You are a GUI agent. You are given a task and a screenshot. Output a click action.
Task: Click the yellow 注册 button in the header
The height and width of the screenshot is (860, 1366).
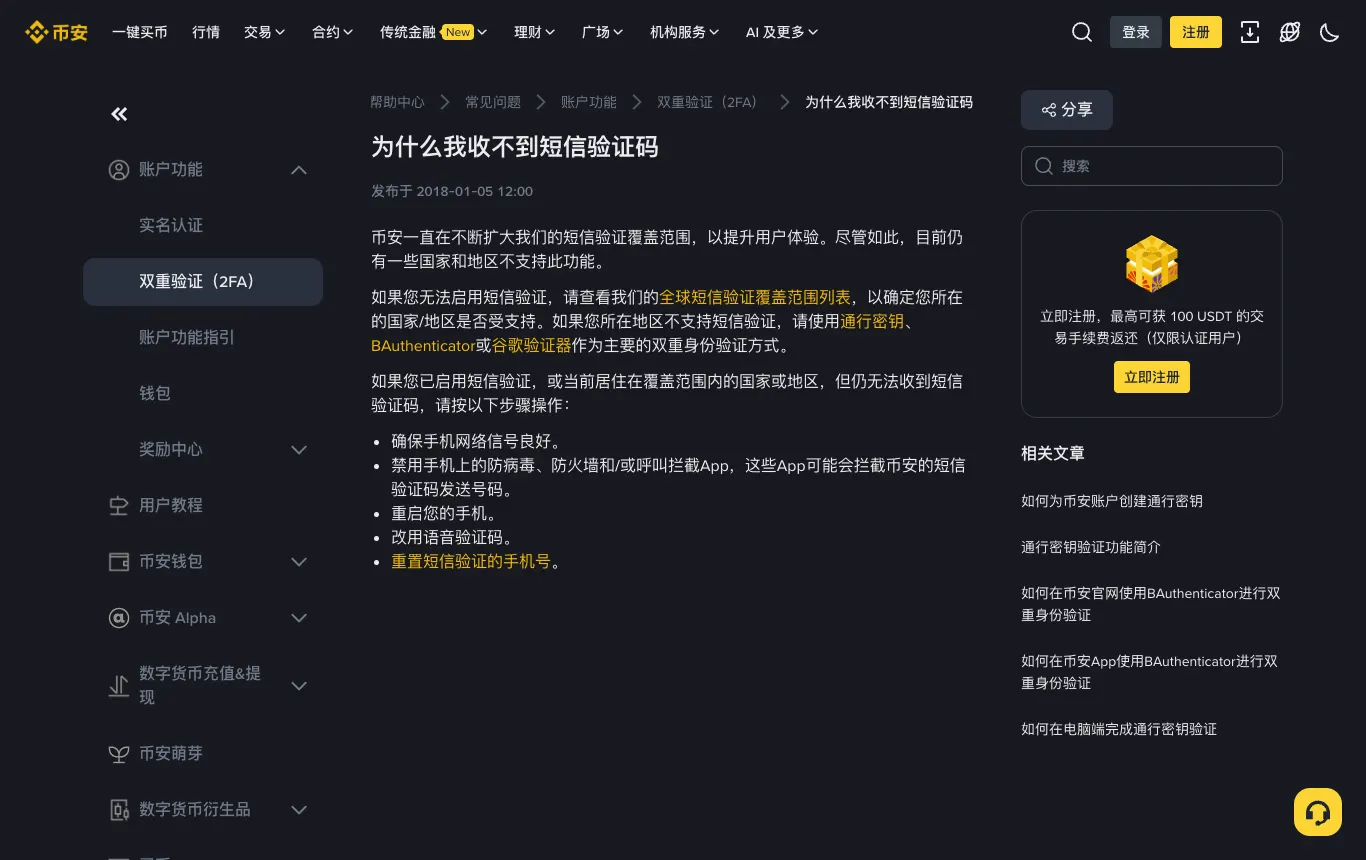coord(1196,32)
